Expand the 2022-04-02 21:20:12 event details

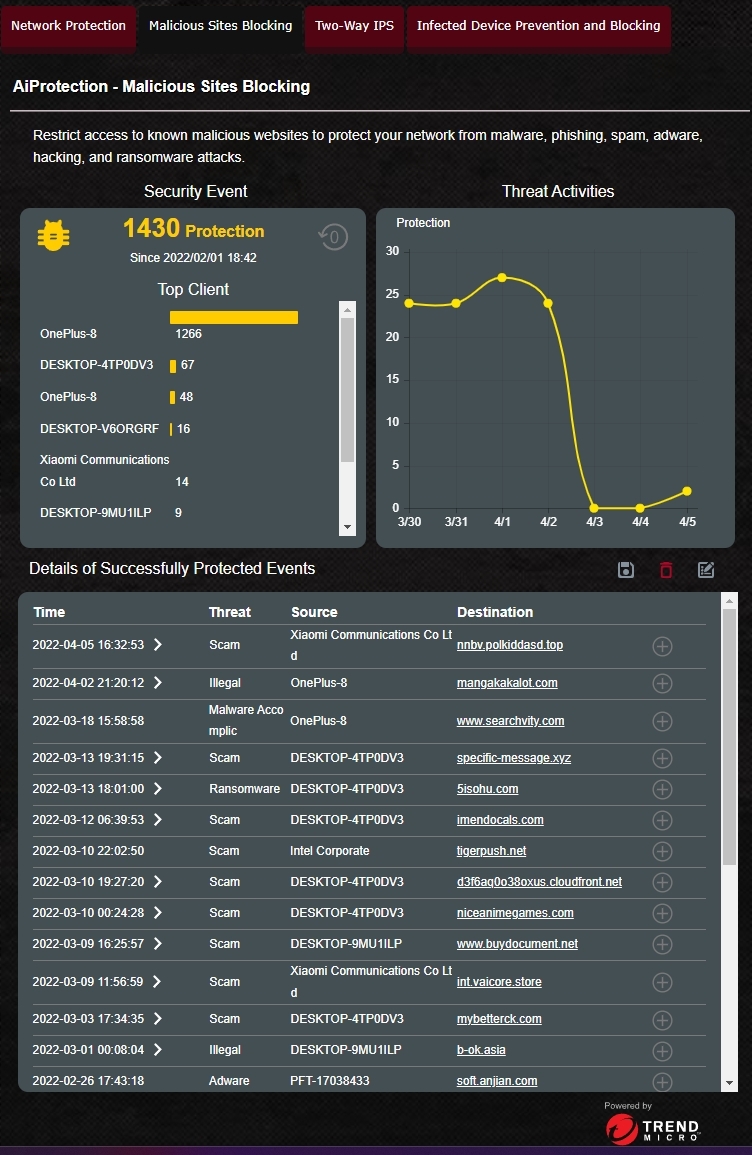[x=158, y=683]
